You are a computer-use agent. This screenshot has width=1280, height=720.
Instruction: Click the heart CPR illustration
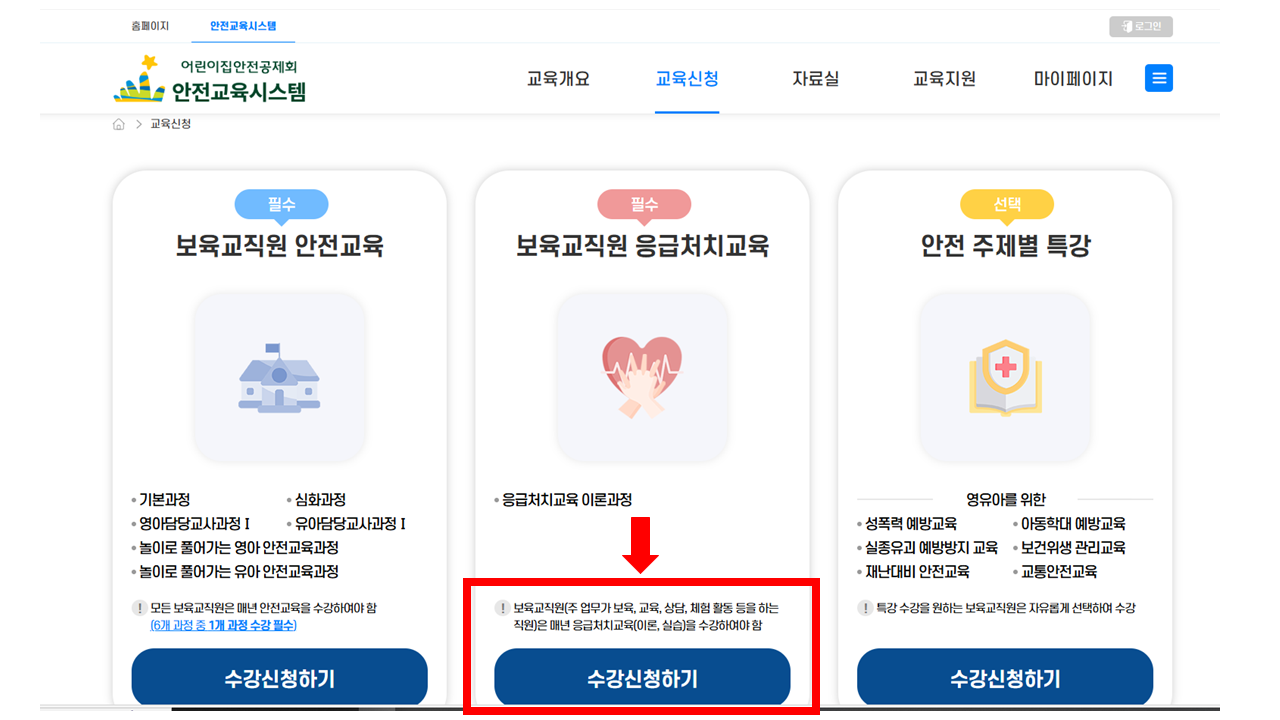pos(642,376)
